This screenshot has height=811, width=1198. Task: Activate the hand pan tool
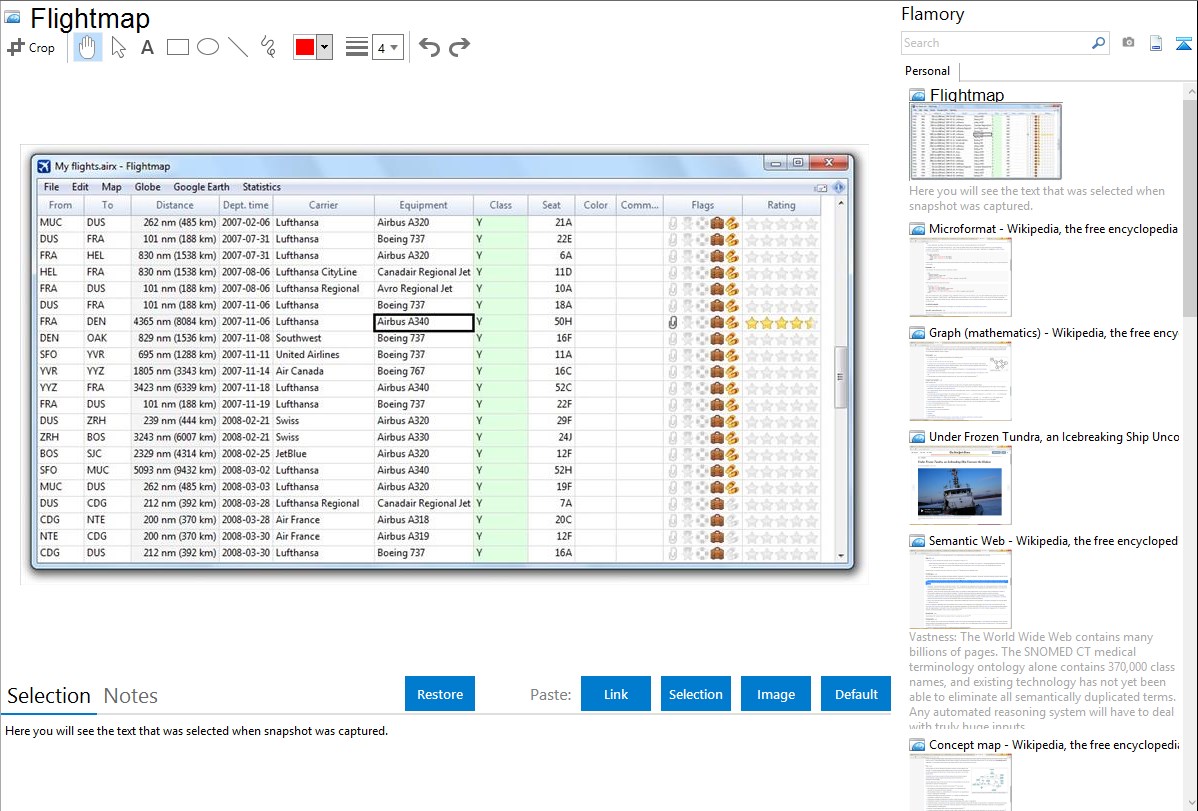pos(87,47)
